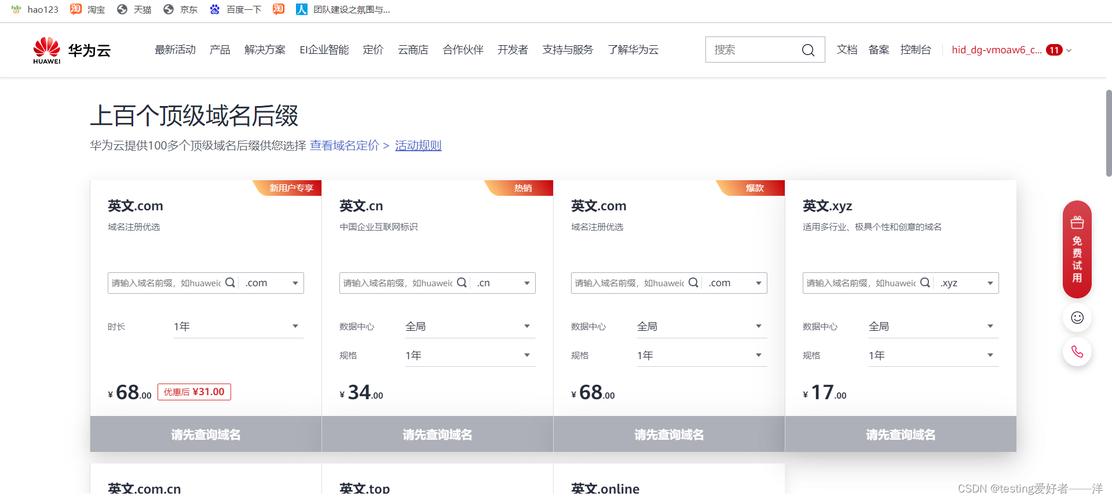This screenshot has width=1112, height=500.
Task: Open the EI企业智能 menu
Action: click(x=324, y=50)
